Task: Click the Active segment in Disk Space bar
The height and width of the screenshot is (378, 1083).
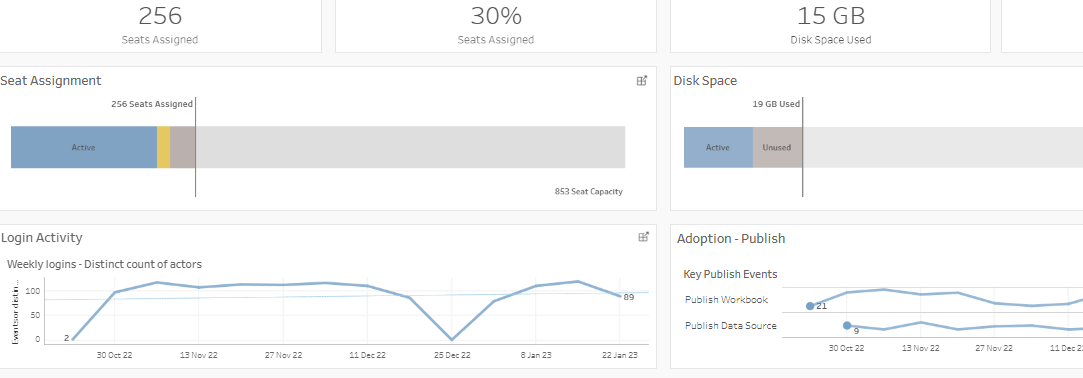Action: pos(718,147)
